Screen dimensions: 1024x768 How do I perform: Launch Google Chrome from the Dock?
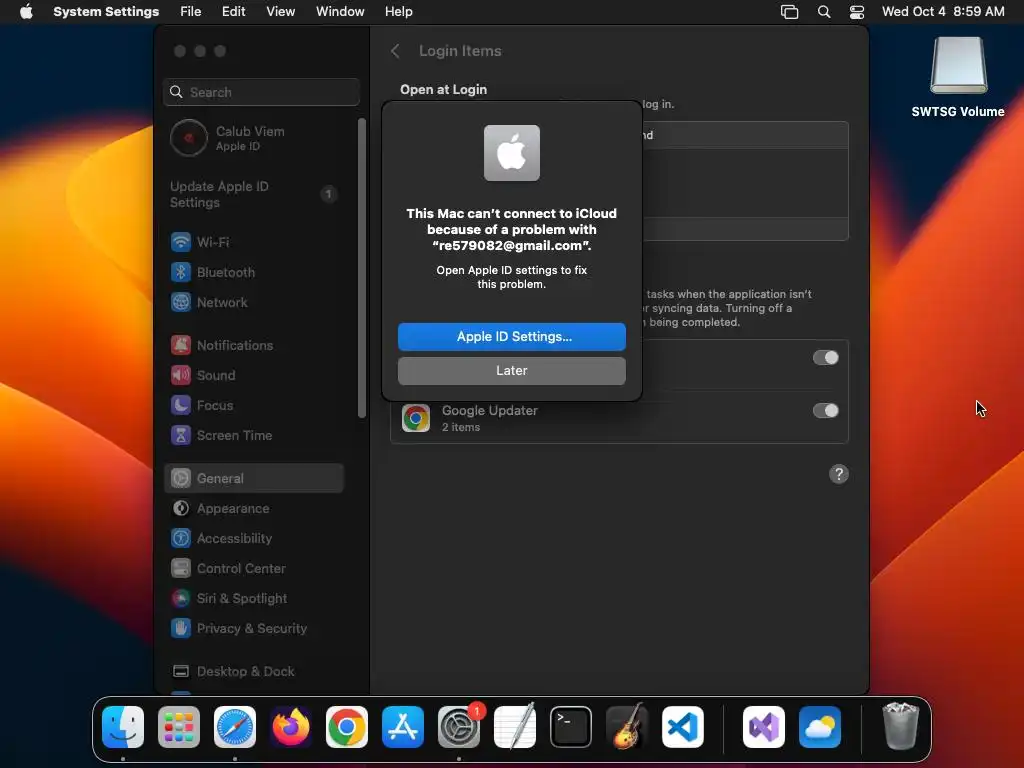pos(347,727)
